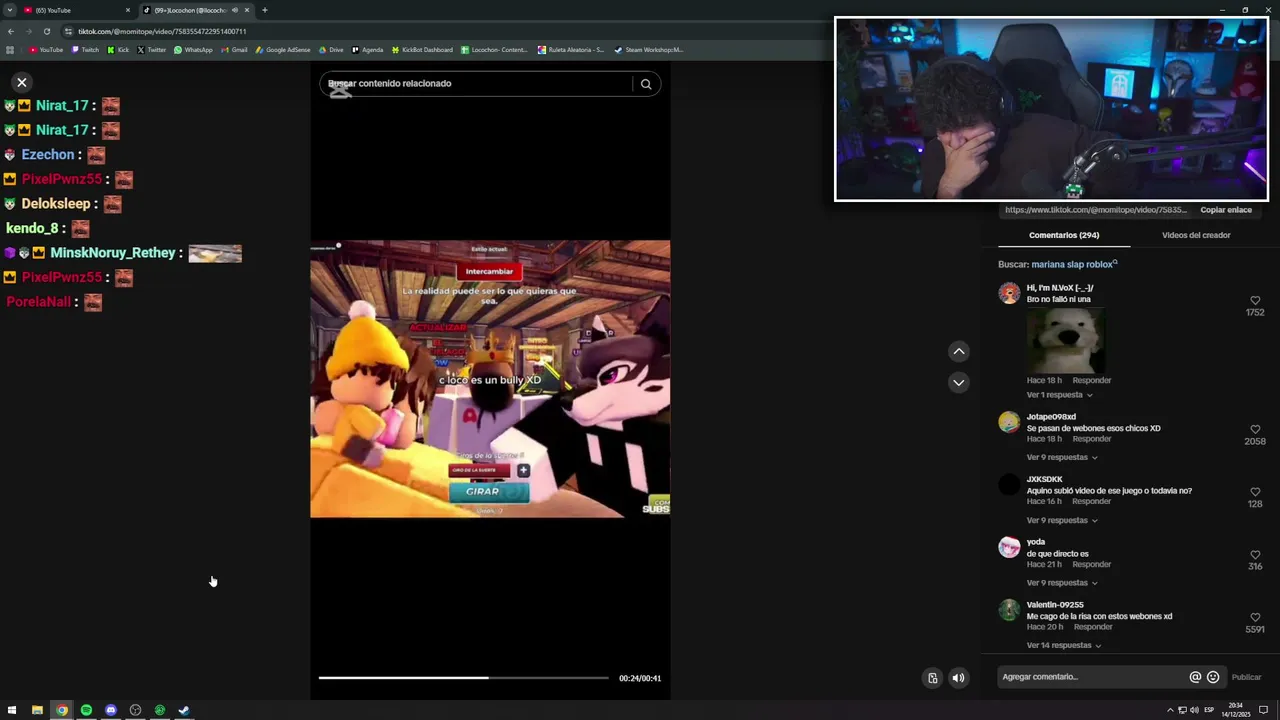Image resolution: width=1280 pixels, height=720 pixels.
Task: Click the search magnifier icon
Action: point(646,84)
